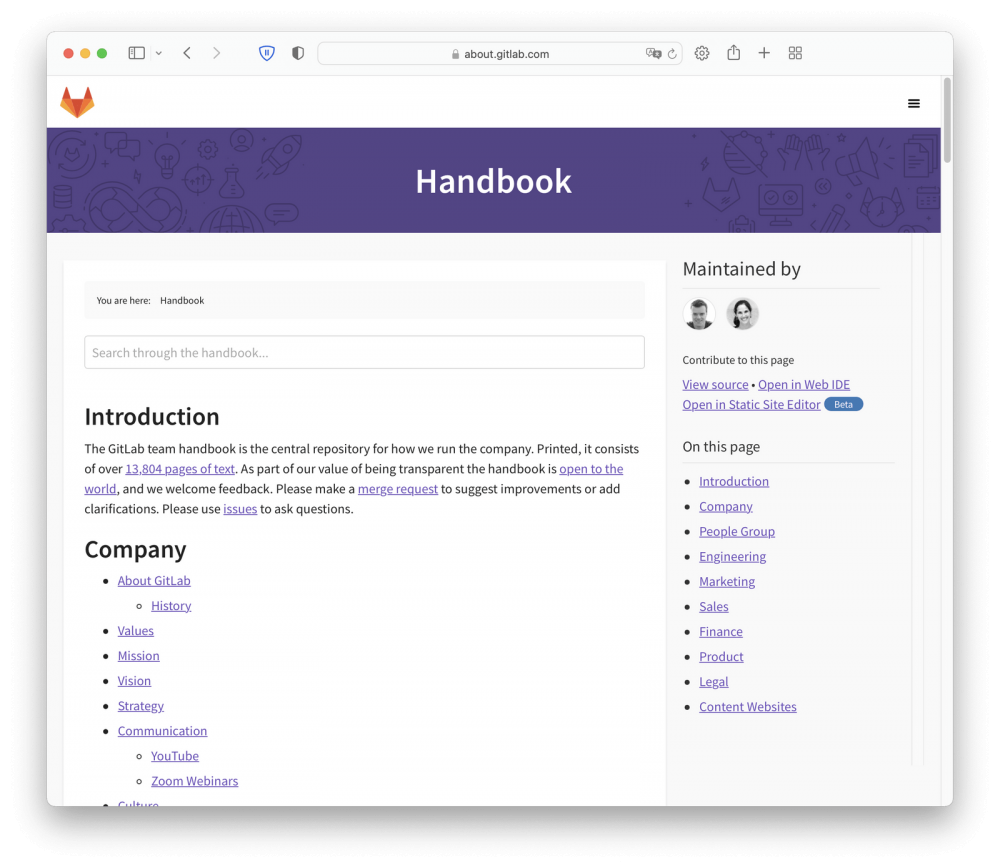Expand the sidebar tab group dropdown arrow
This screenshot has height=868, width=1000.
159,54
